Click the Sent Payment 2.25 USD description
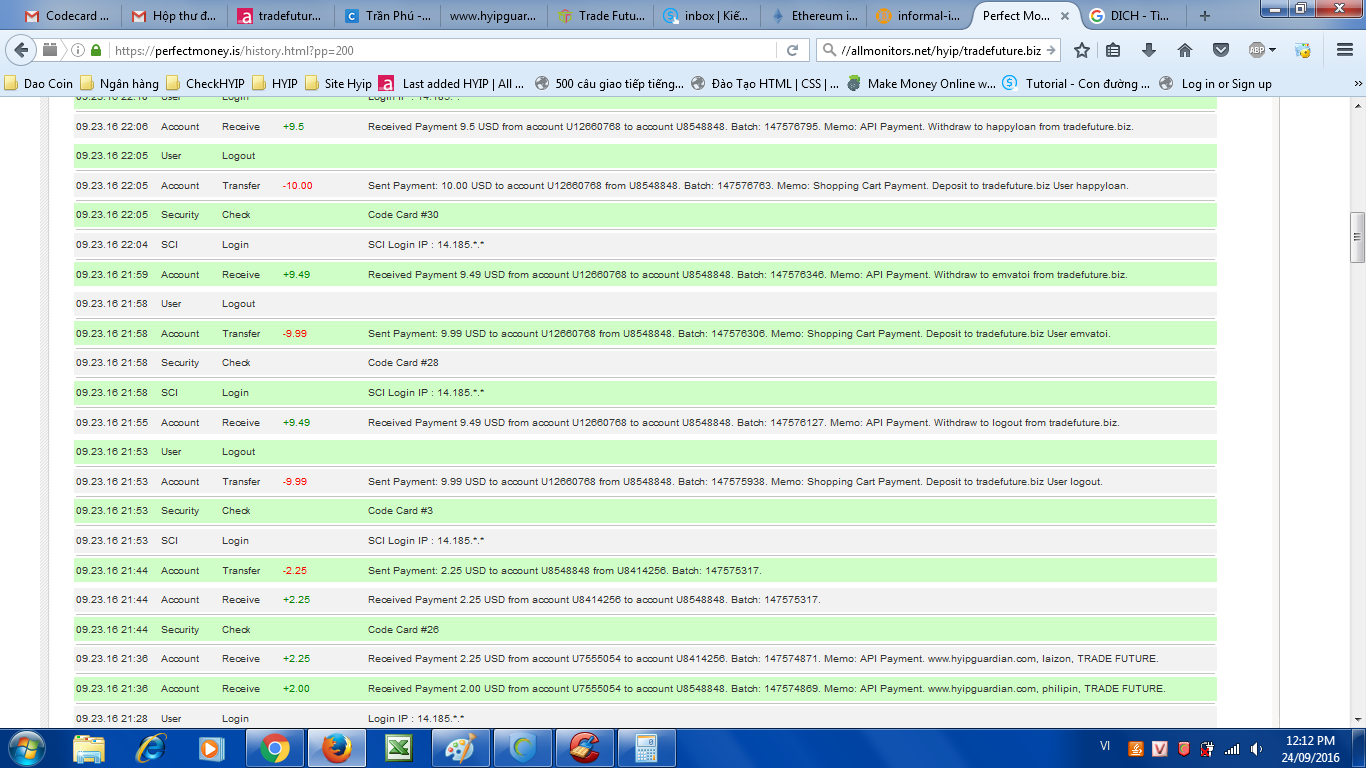 click(x=565, y=571)
